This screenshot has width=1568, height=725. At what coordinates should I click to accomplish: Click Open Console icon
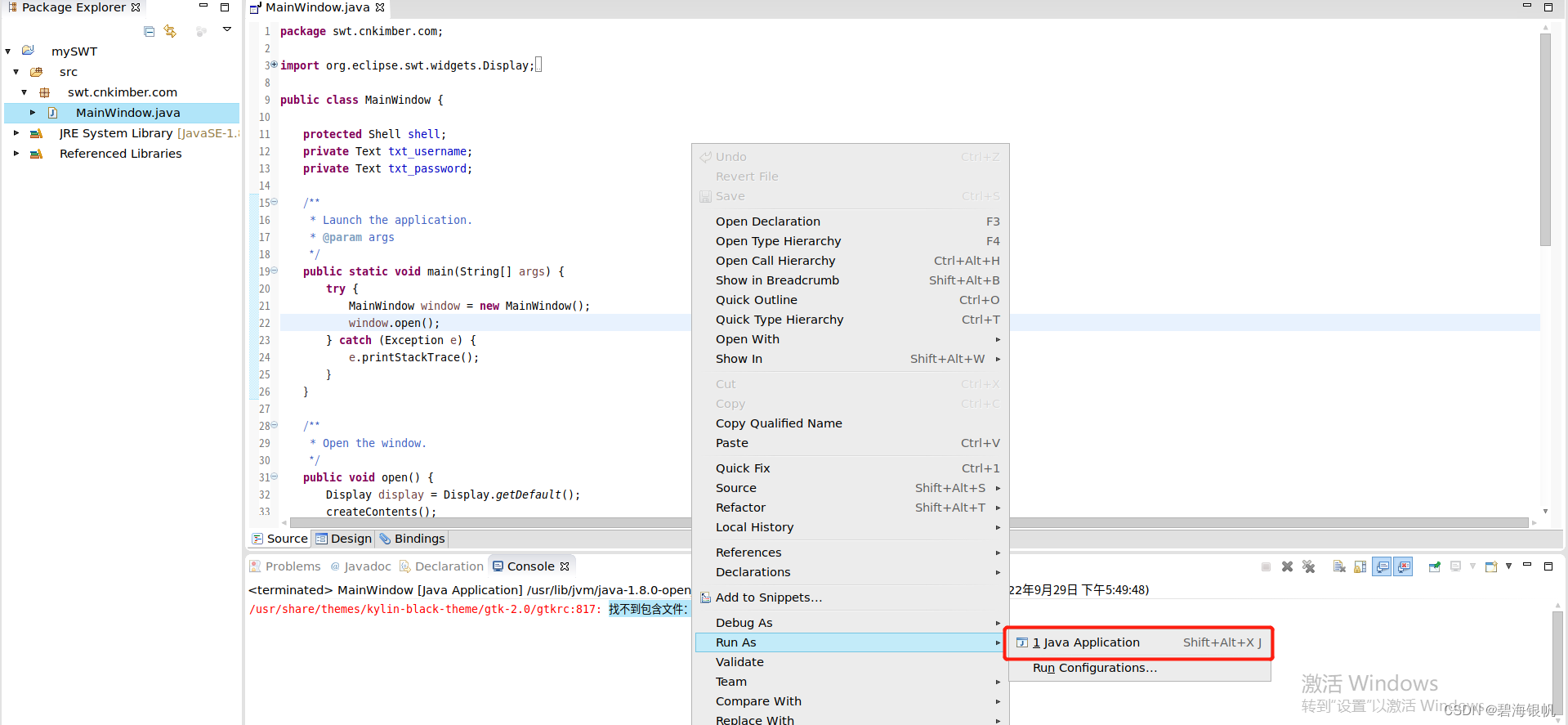click(x=1491, y=566)
